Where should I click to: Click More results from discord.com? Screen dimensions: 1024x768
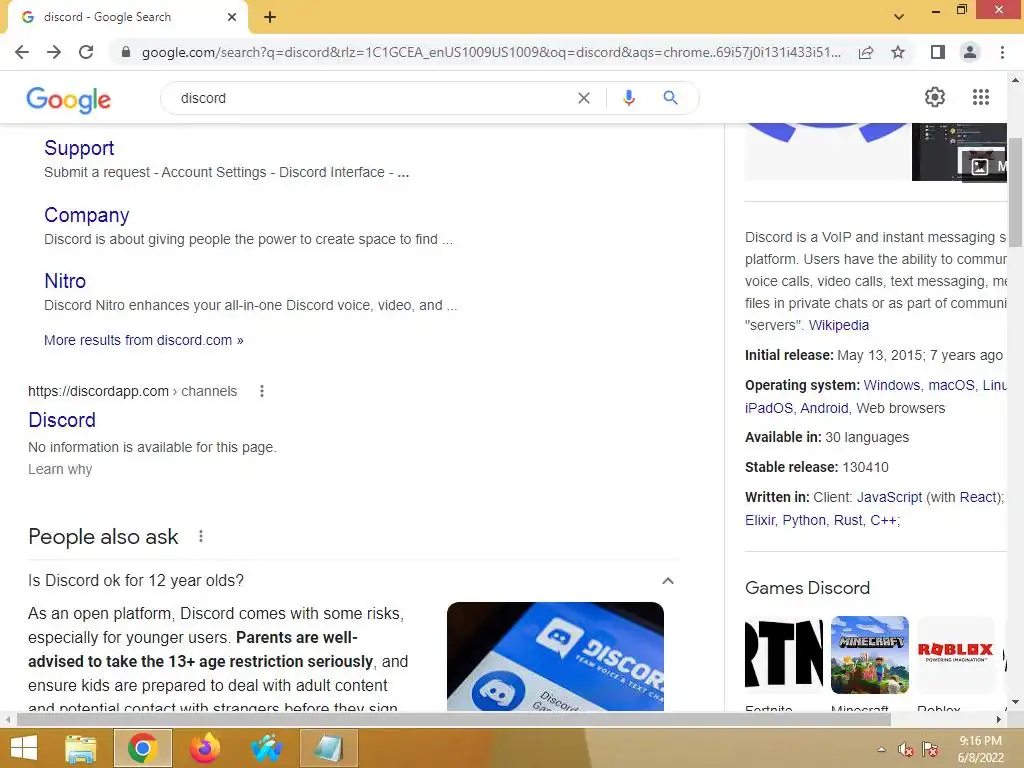click(x=144, y=340)
